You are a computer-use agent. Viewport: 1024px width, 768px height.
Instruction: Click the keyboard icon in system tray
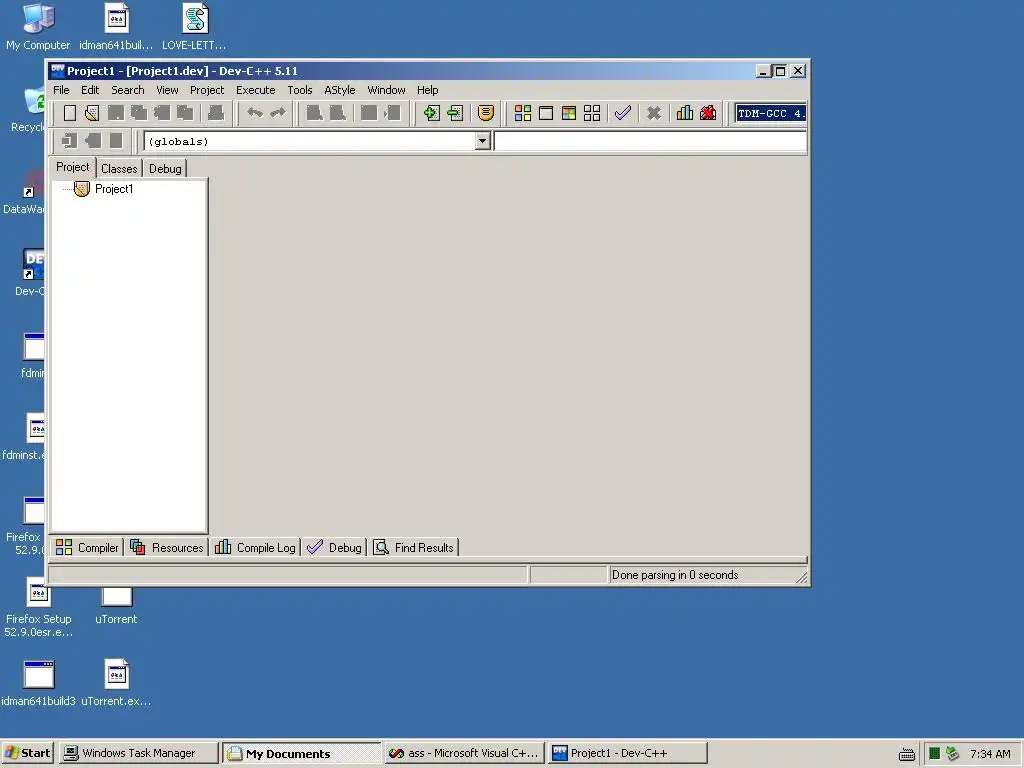[x=907, y=754]
